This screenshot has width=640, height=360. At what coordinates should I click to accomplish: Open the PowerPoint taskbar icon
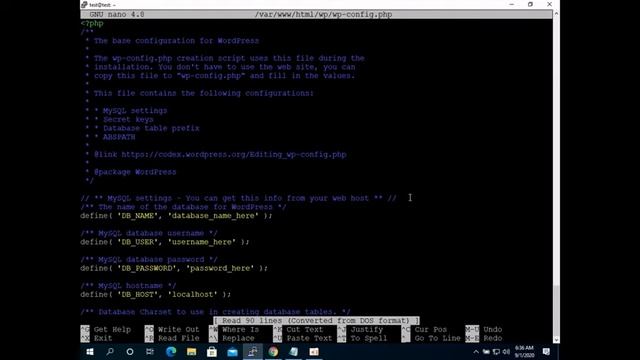(x=314, y=351)
